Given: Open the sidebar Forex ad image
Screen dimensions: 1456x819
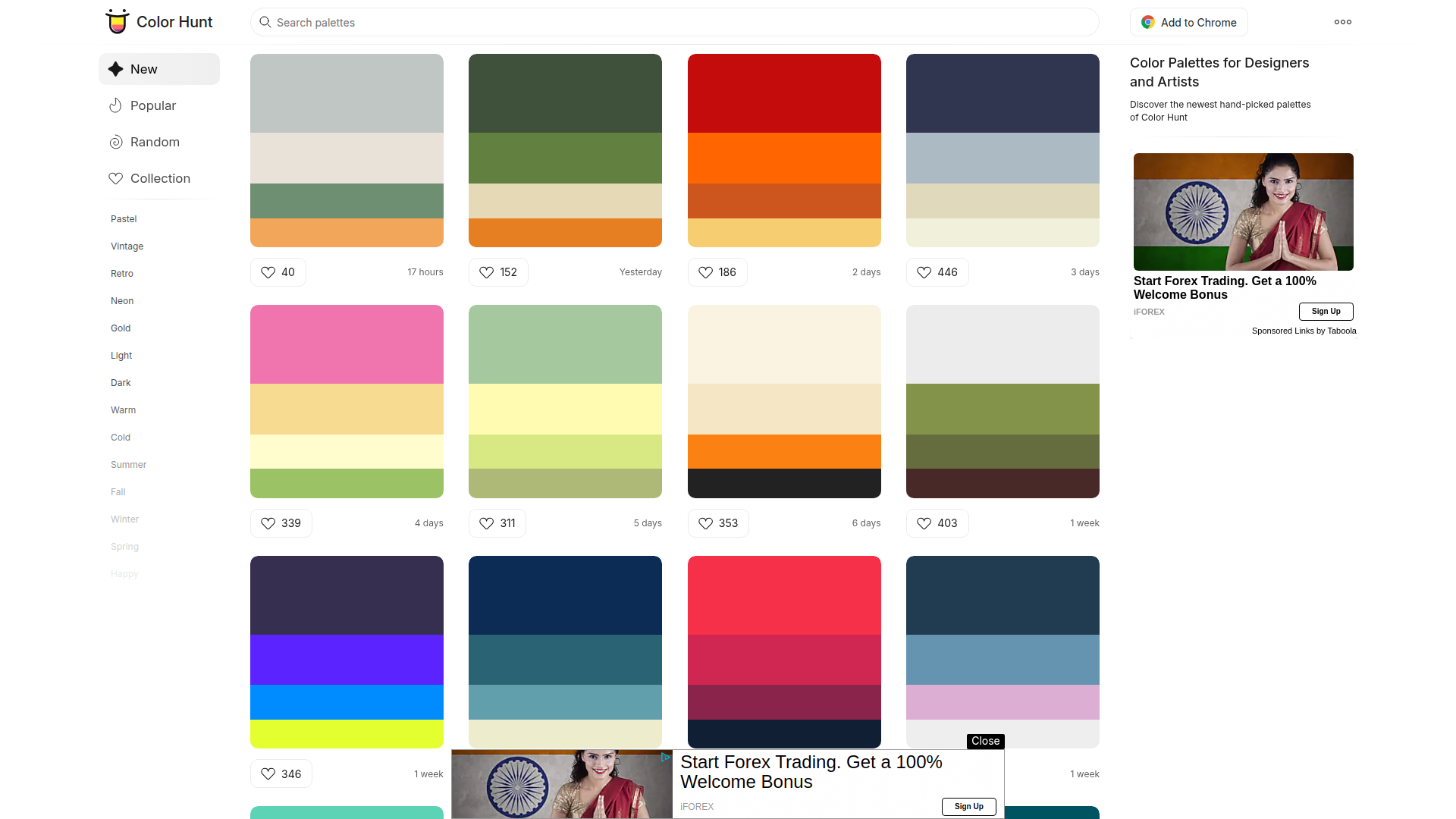Looking at the screenshot, I should tap(1243, 212).
